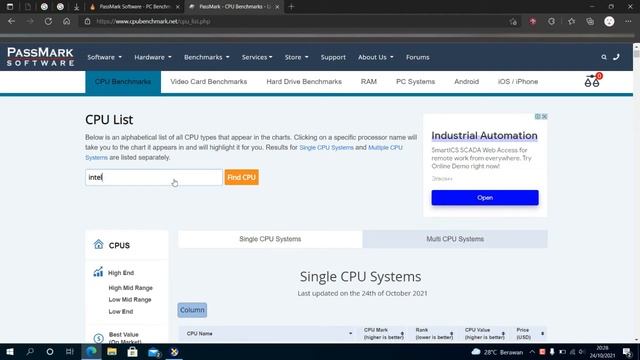Open the RAM benchmarks tab
The image size is (640, 360).
coord(369,82)
